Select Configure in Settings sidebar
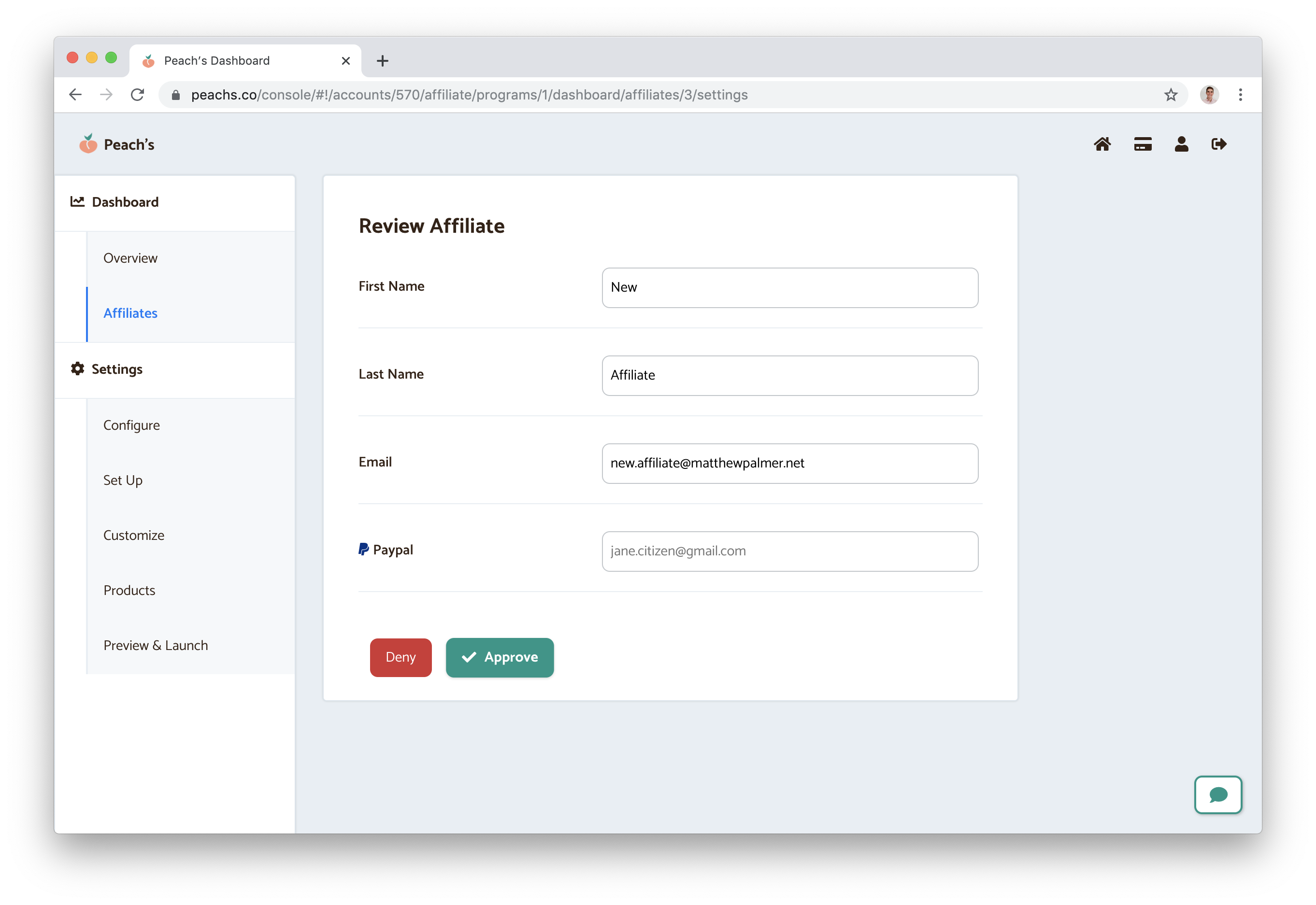The width and height of the screenshot is (1316, 905). click(x=131, y=425)
